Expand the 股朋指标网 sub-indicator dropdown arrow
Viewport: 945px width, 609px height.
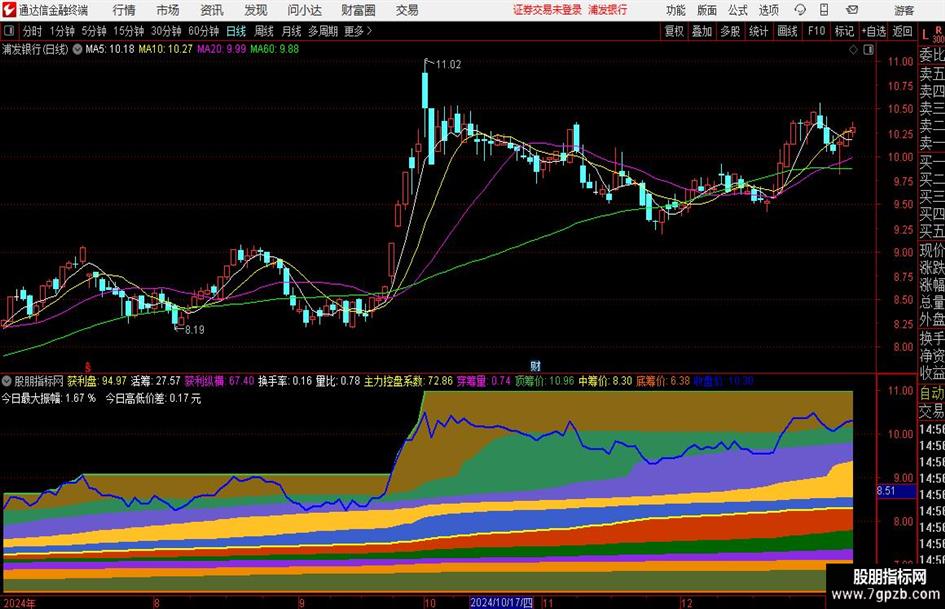click(x=7, y=380)
